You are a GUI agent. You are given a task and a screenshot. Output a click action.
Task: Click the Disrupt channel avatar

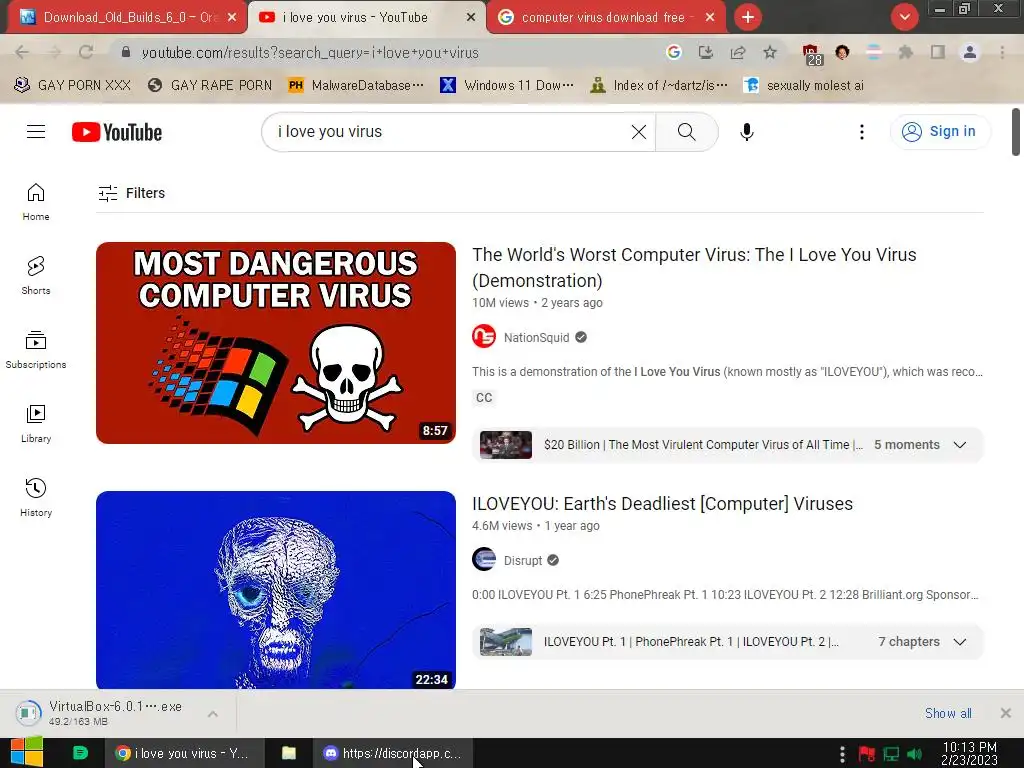click(484, 560)
